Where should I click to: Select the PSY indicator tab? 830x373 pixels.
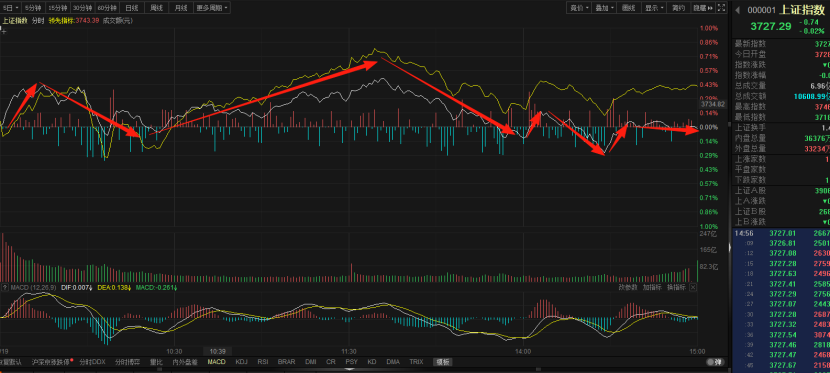pyautogui.click(x=351, y=362)
